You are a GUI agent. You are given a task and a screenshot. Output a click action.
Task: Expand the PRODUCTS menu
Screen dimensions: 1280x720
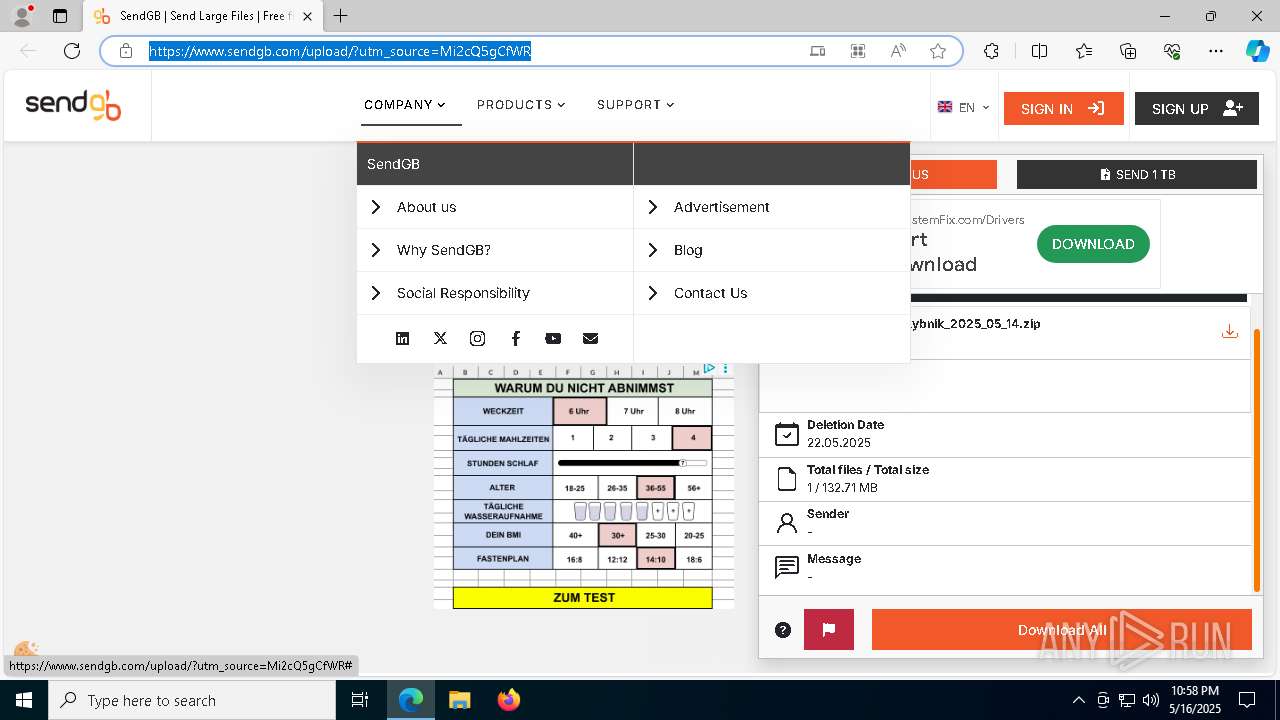[521, 105]
